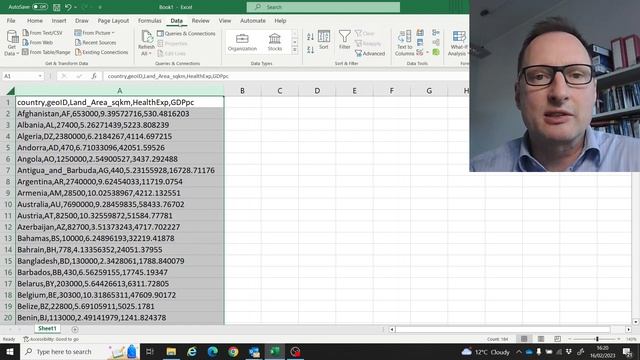This screenshot has height=360, width=640.
Task: Import data From Text/CSV
Action: click(x=42, y=33)
